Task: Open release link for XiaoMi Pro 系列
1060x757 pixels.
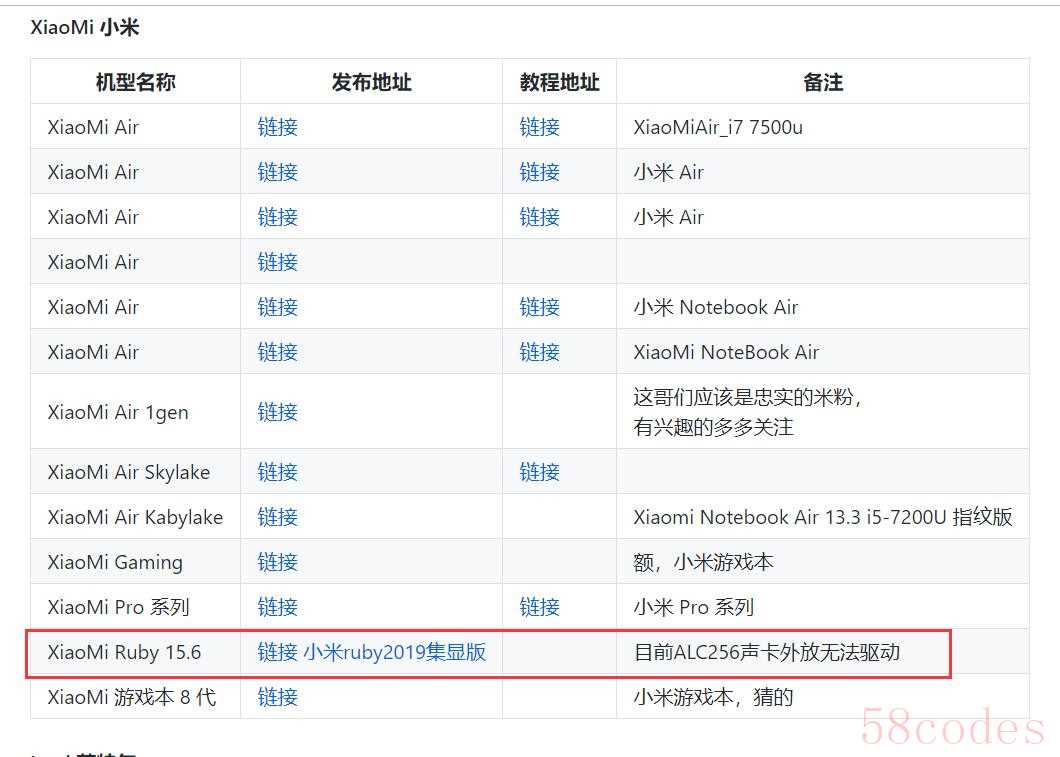Action: (277, 607)
